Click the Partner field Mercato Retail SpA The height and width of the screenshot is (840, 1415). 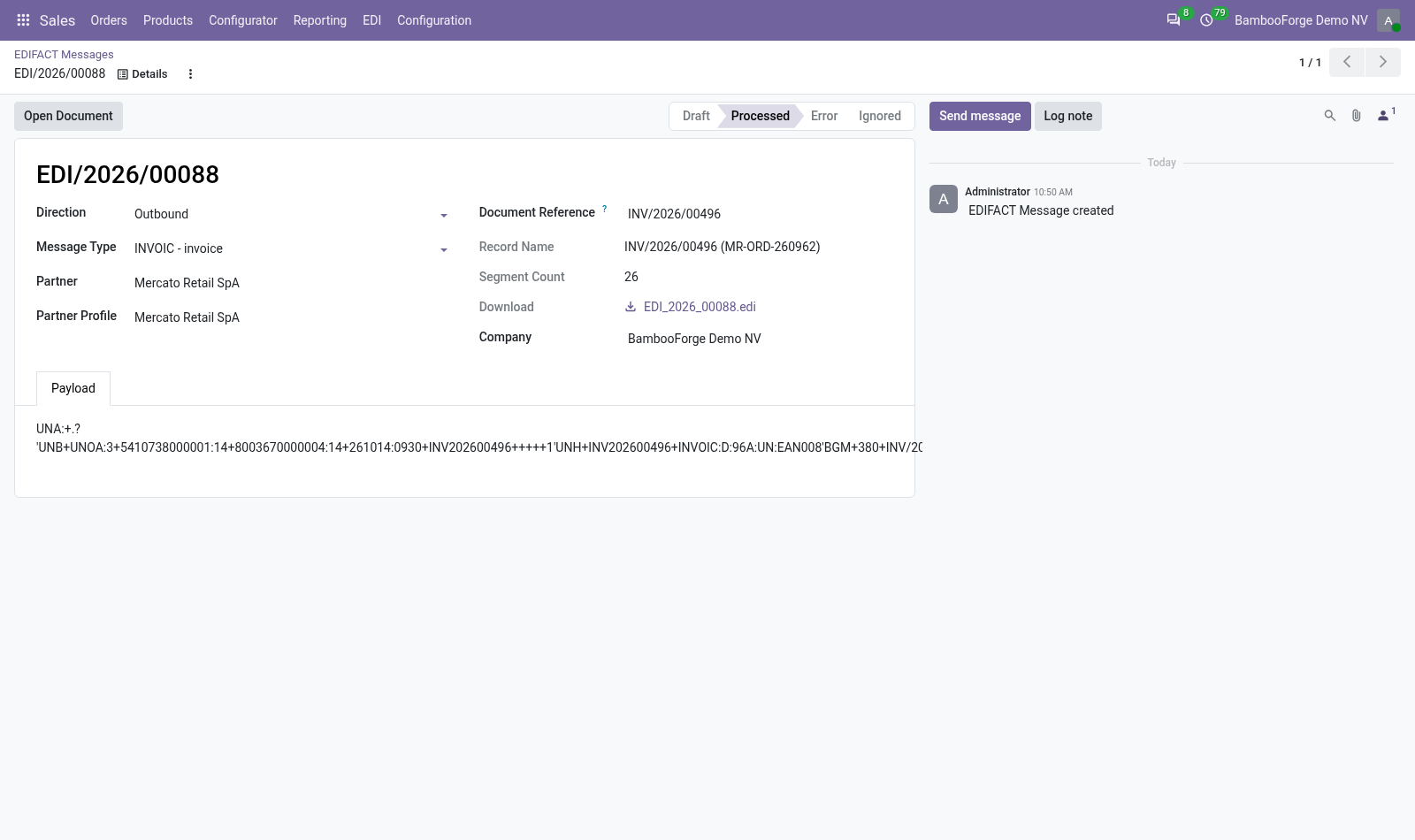point(292,283)
